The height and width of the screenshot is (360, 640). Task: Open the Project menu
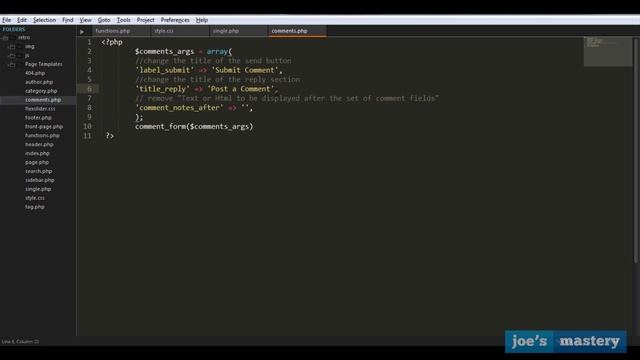pyautogui.click(x=145, y=20)
